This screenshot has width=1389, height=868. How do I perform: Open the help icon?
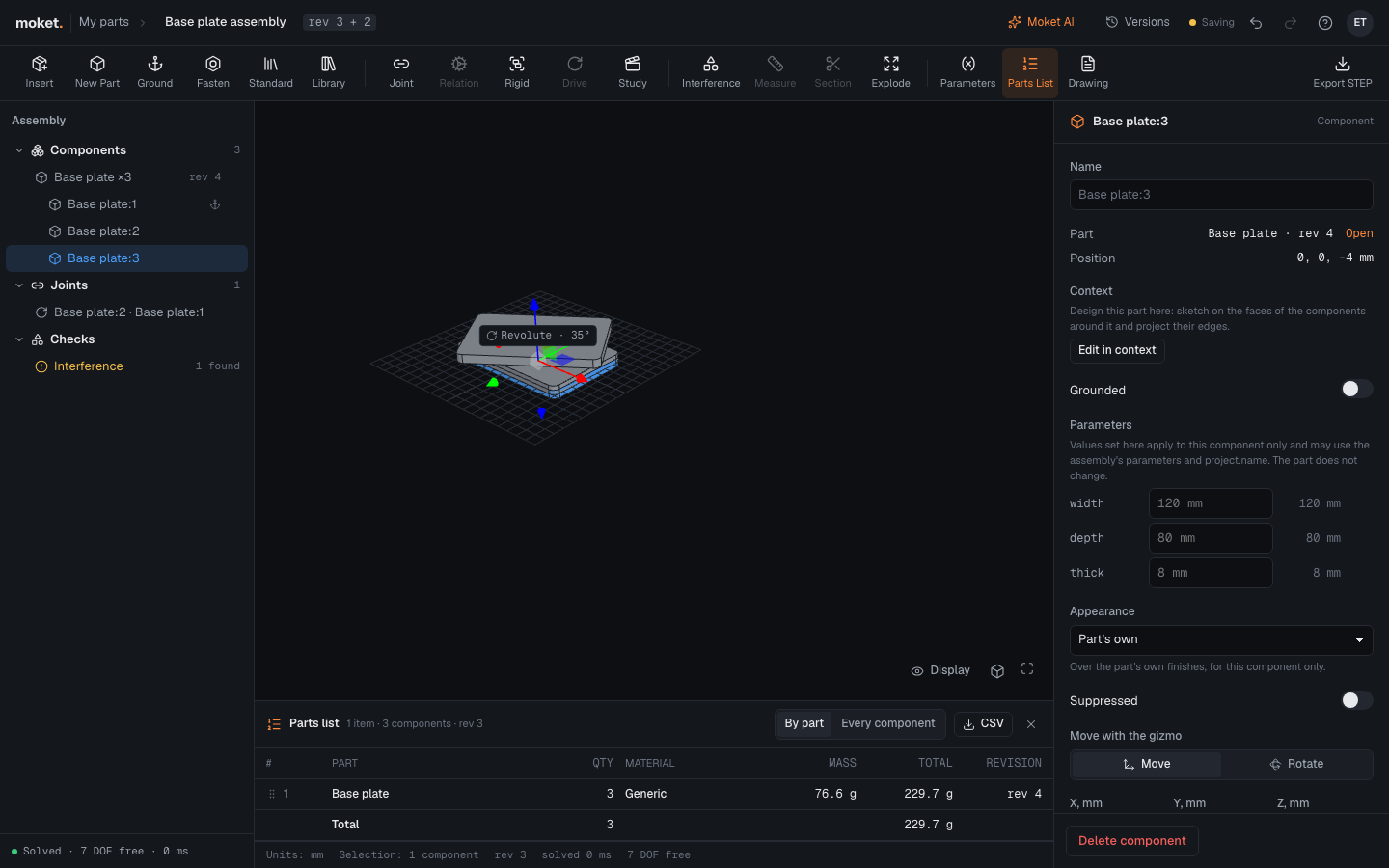point(1325,23)
